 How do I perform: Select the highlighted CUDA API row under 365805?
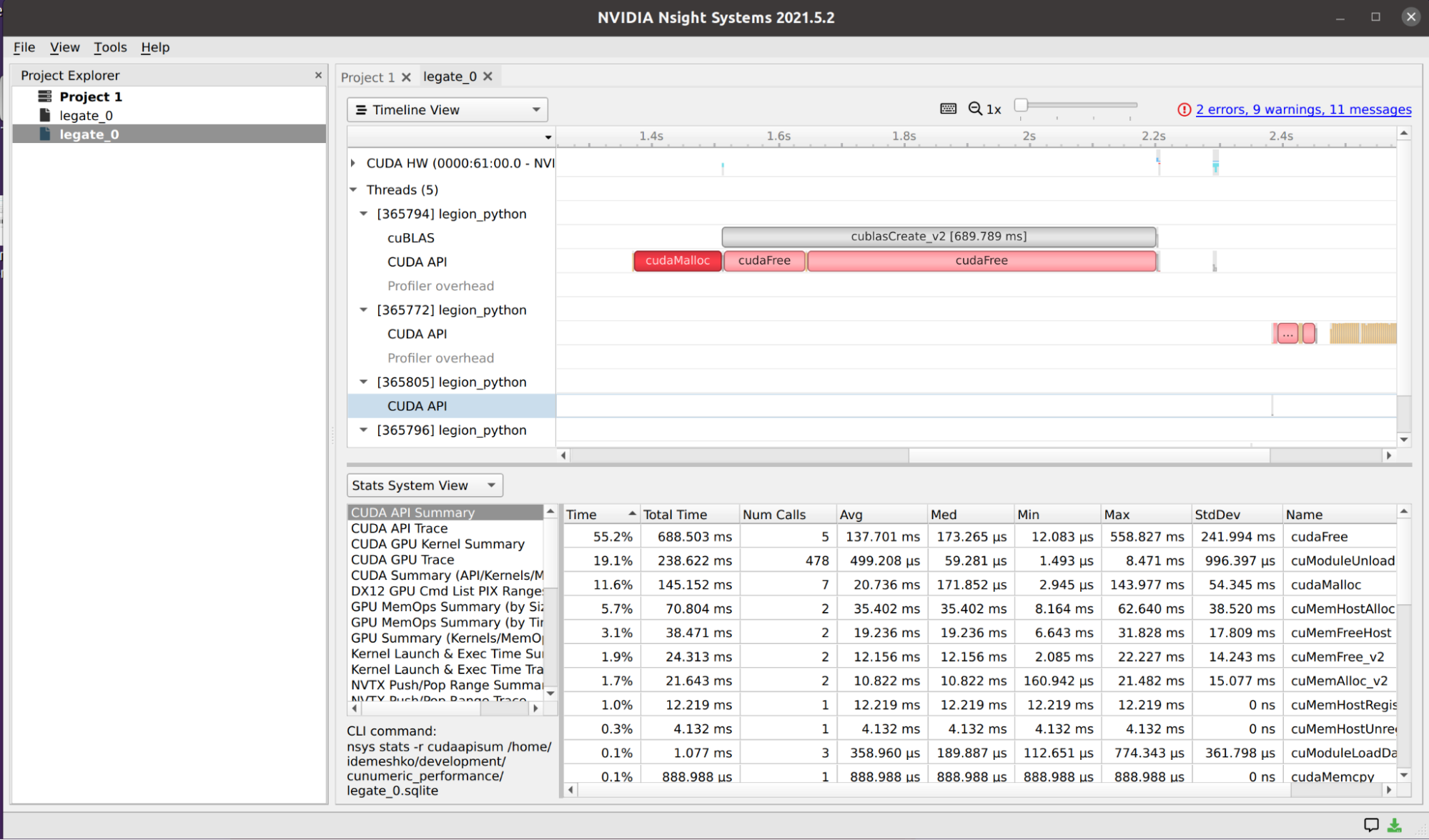point(451,406)
